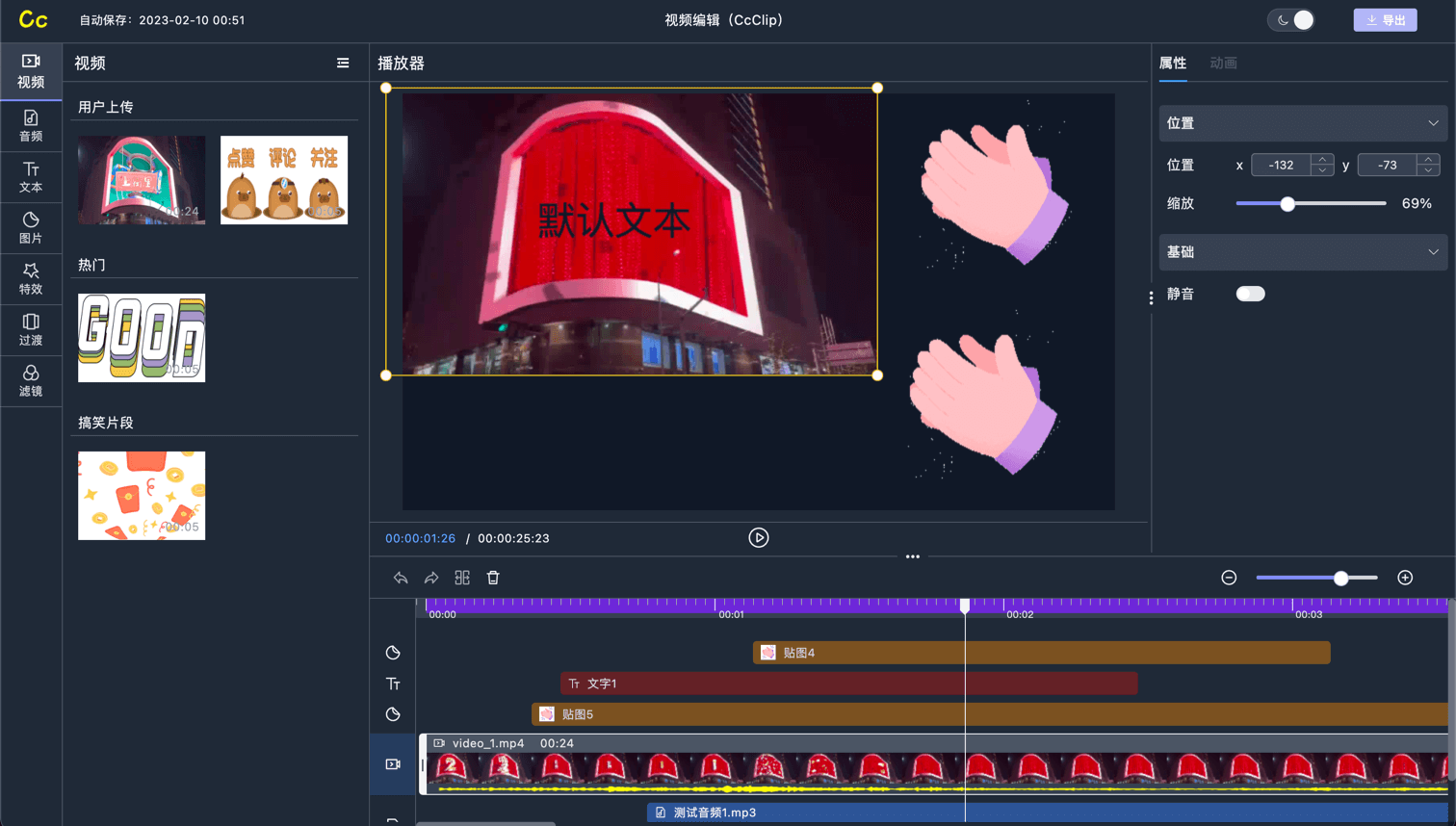The image size is (1456, 826).
Task: Toggle the dark mode switch
Action: pos(1291,19)
